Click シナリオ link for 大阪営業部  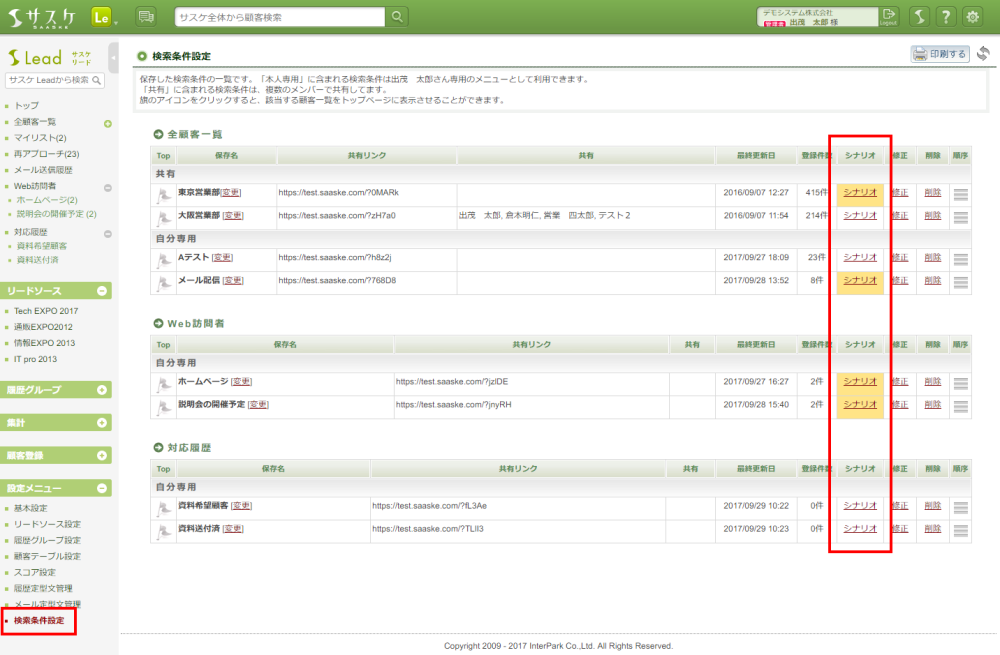click(x=860, y=215)
